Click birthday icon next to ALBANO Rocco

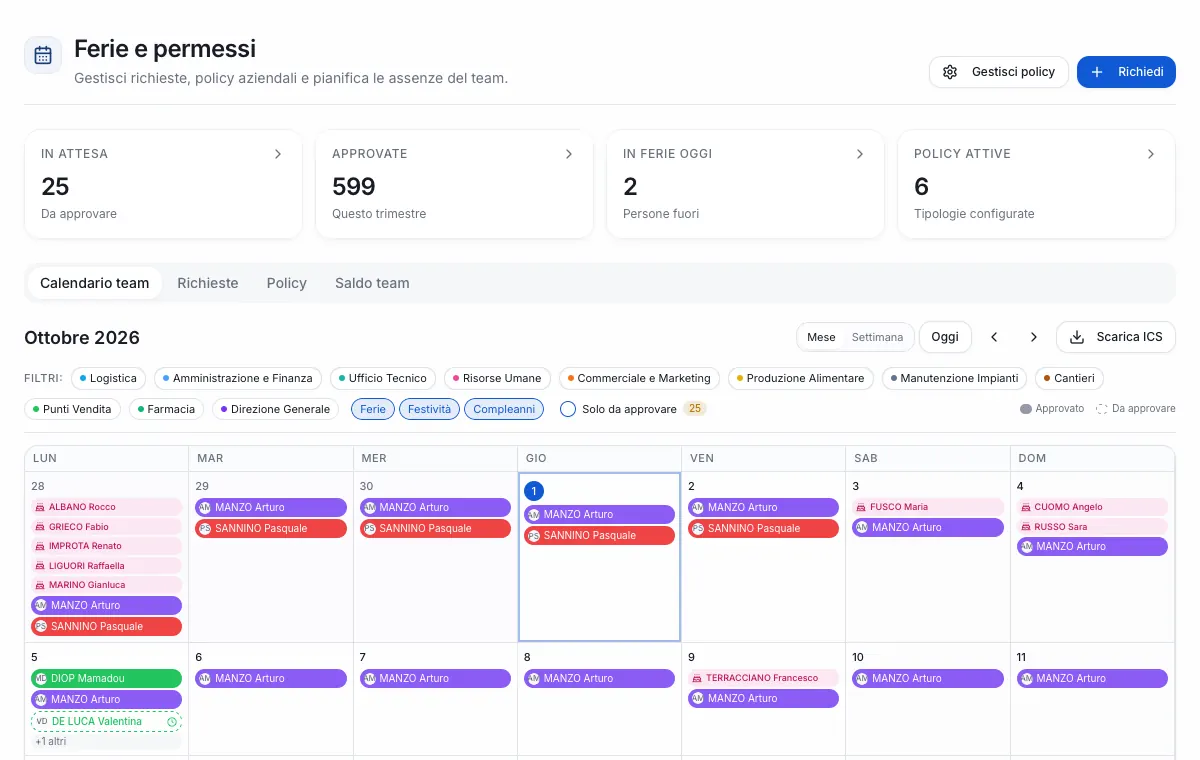[40, 507]
